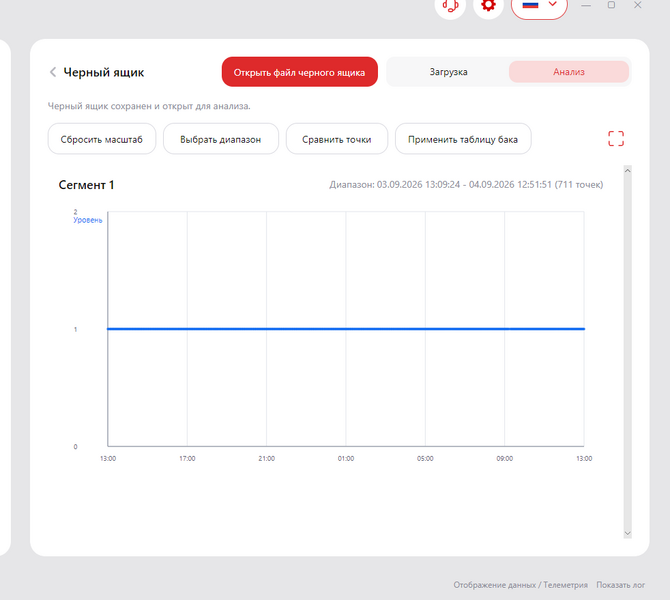Go back using the arrow beside Черный ящик
Screen dimensions: 670x600
tap(53, 72)
